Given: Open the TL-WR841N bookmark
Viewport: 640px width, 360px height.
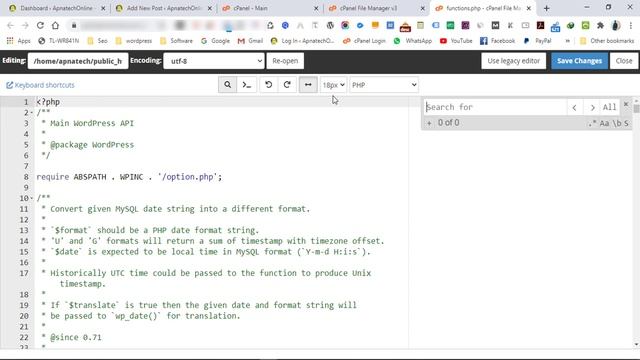Looking at the screenshot, I should click(58, 41).
